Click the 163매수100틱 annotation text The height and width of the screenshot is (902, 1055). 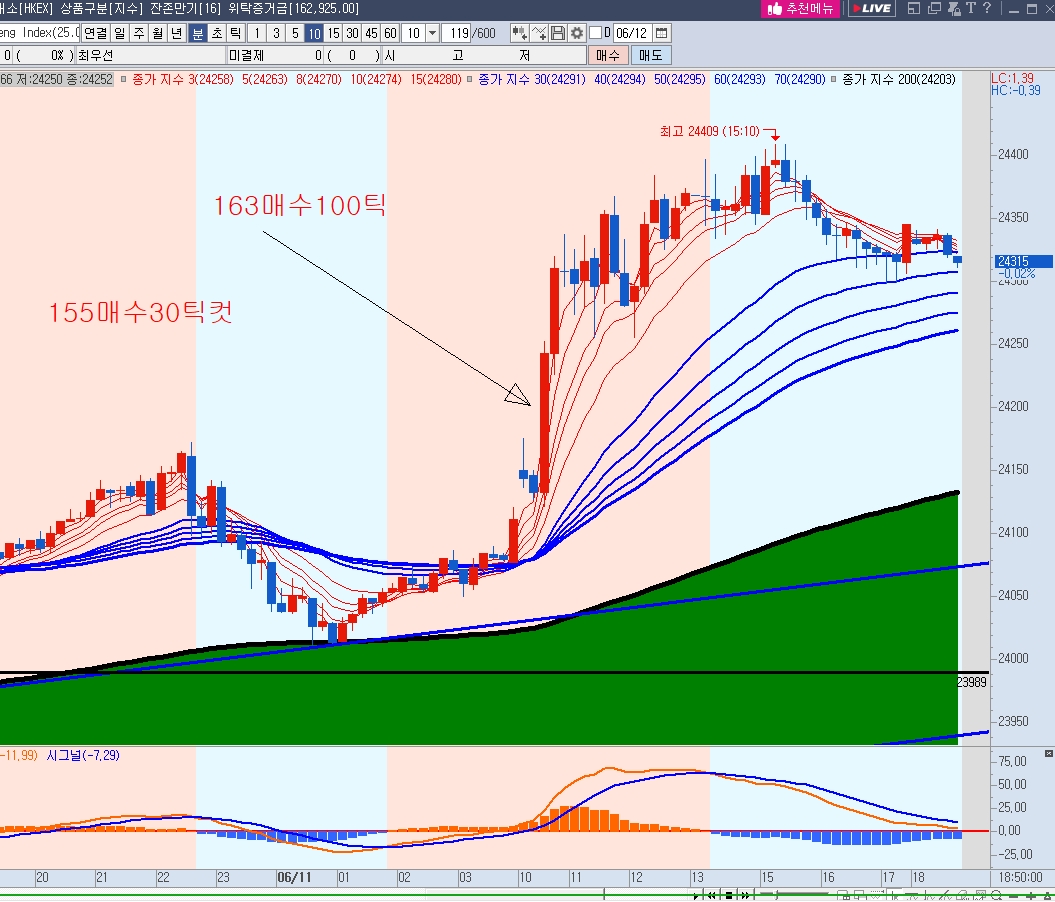(x=299, y=206)
